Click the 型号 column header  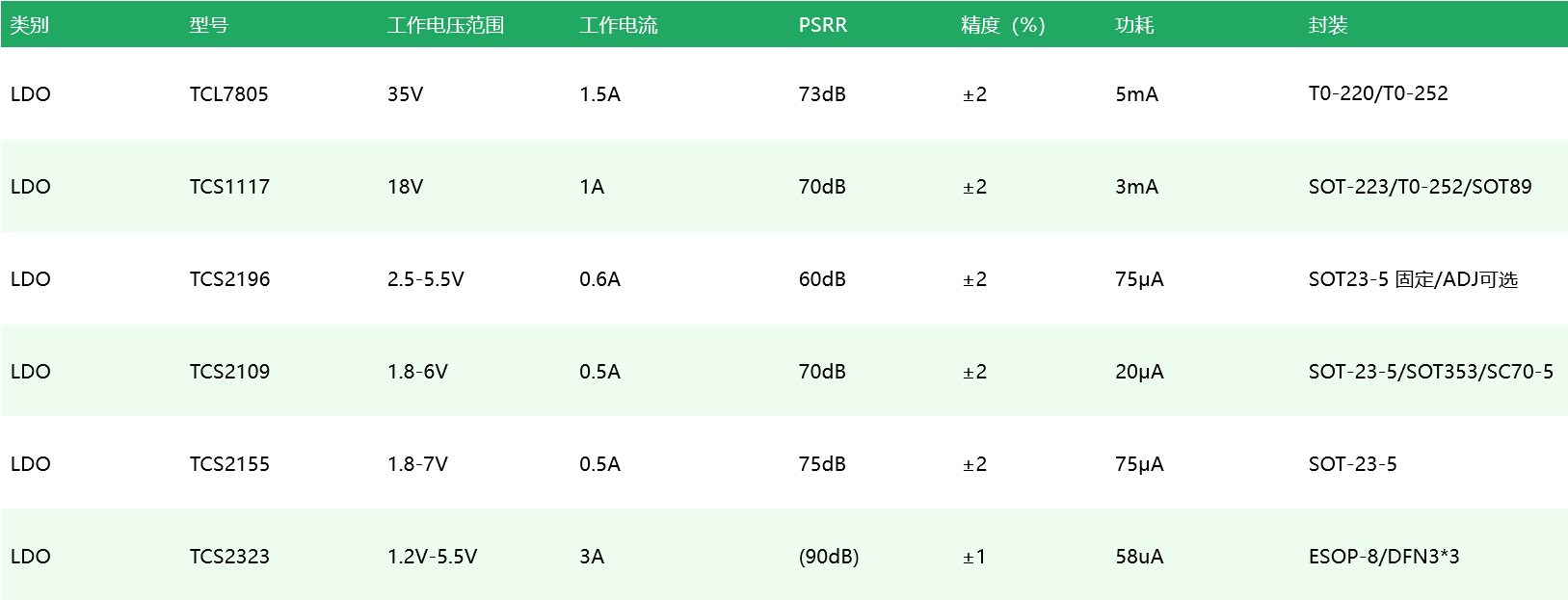tap(208, 25)
